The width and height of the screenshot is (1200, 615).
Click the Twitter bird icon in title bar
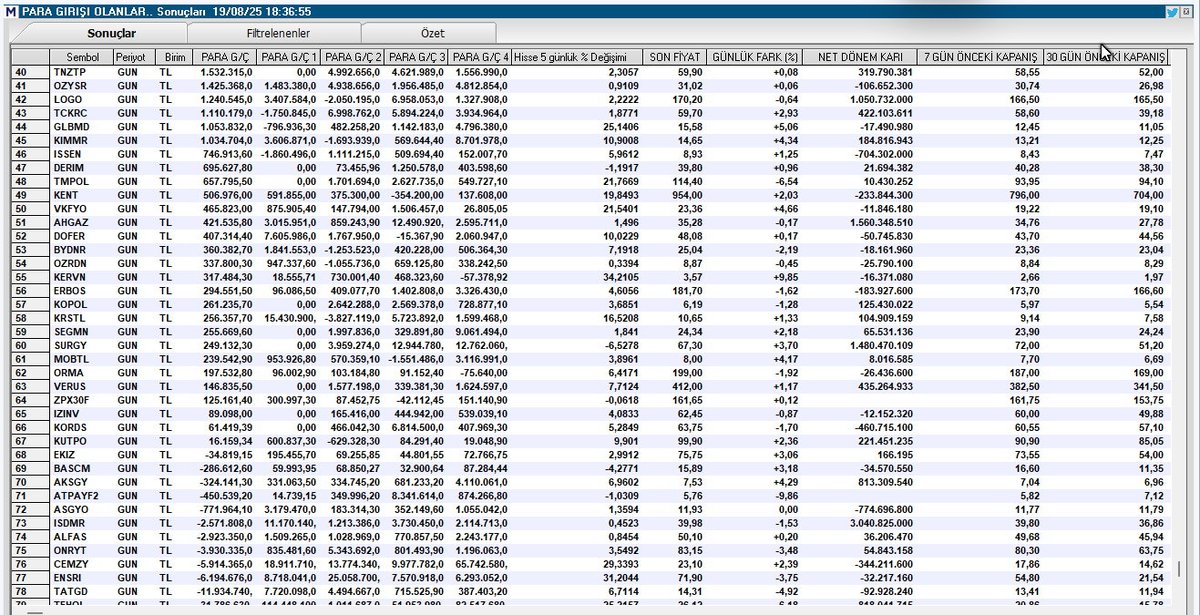coord(1171,12)
